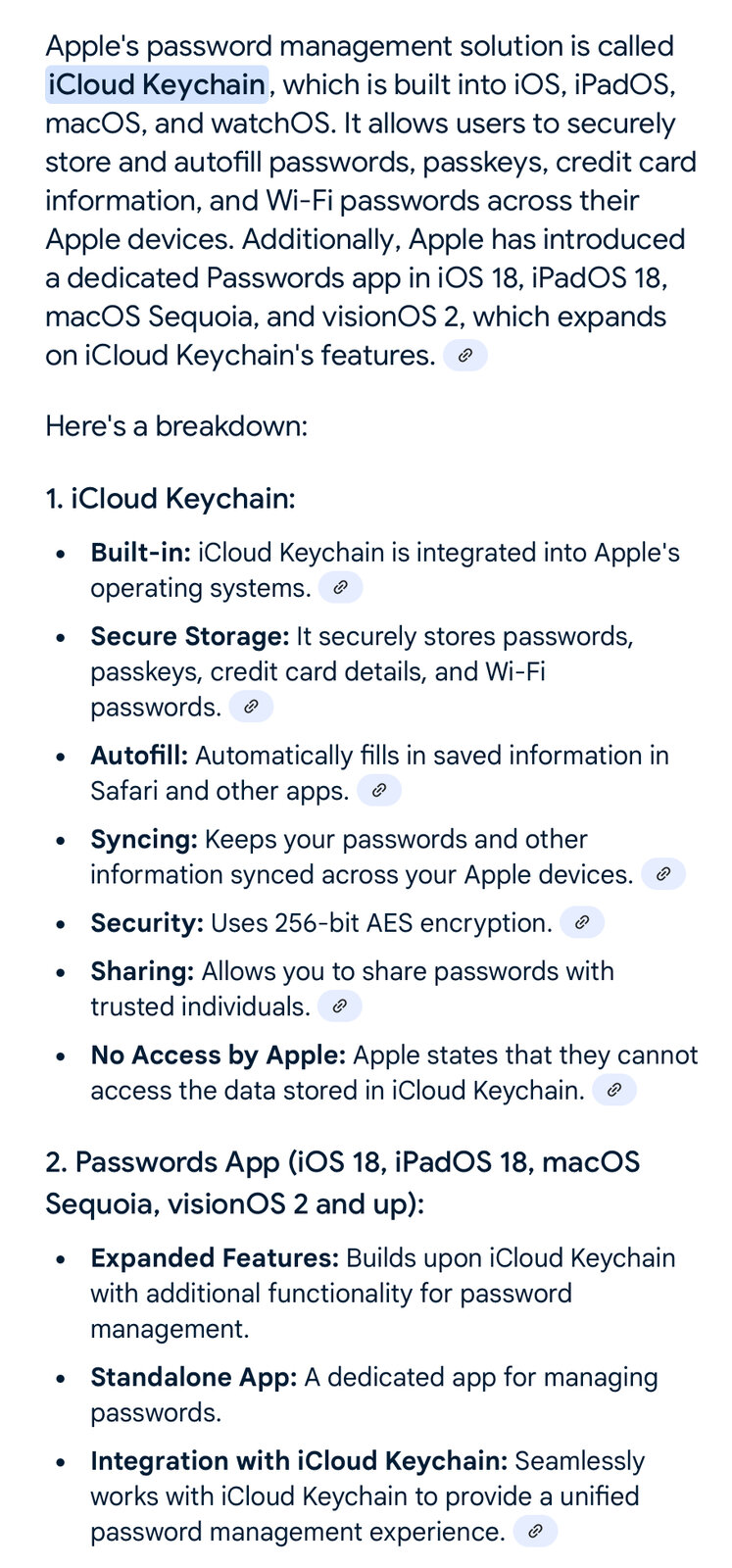Open citation link for Integration with iCloud Keychain
The image size is (732, 1568).
(x=535, y=1532)
